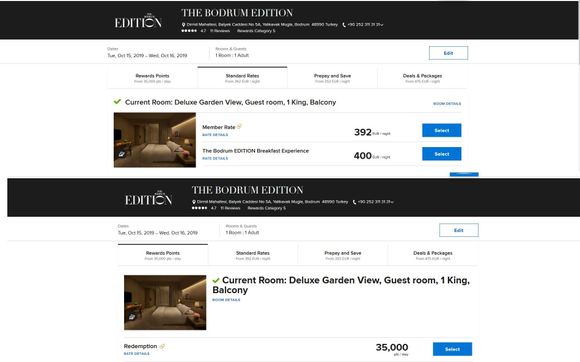
Task: Open Standard Rates tab in top panel
Action: point(242,78)
